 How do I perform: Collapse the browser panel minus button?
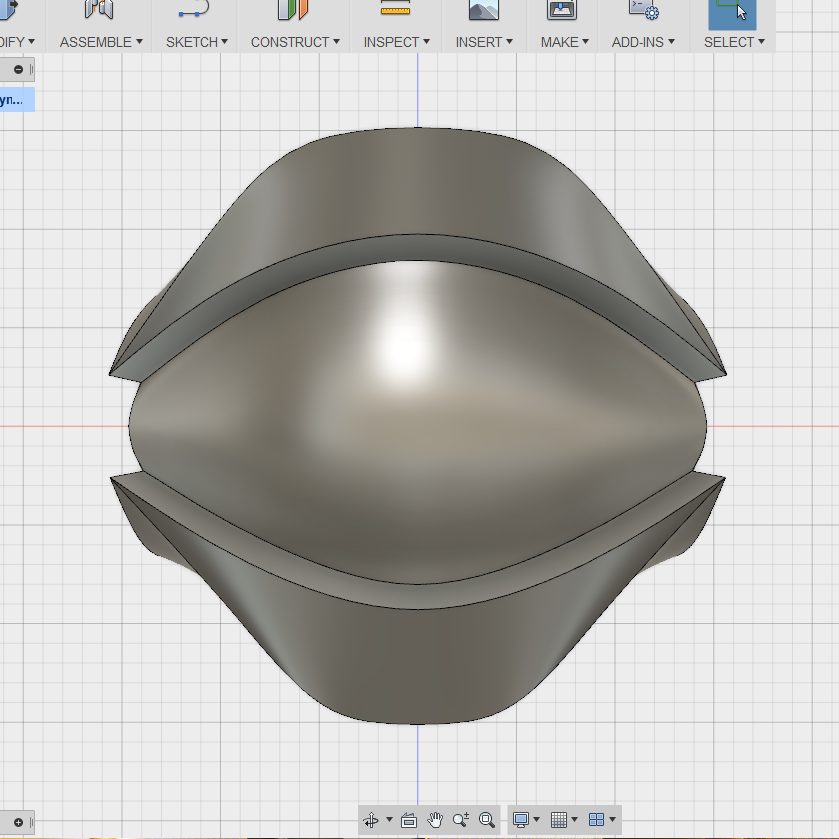click(18, 70)
